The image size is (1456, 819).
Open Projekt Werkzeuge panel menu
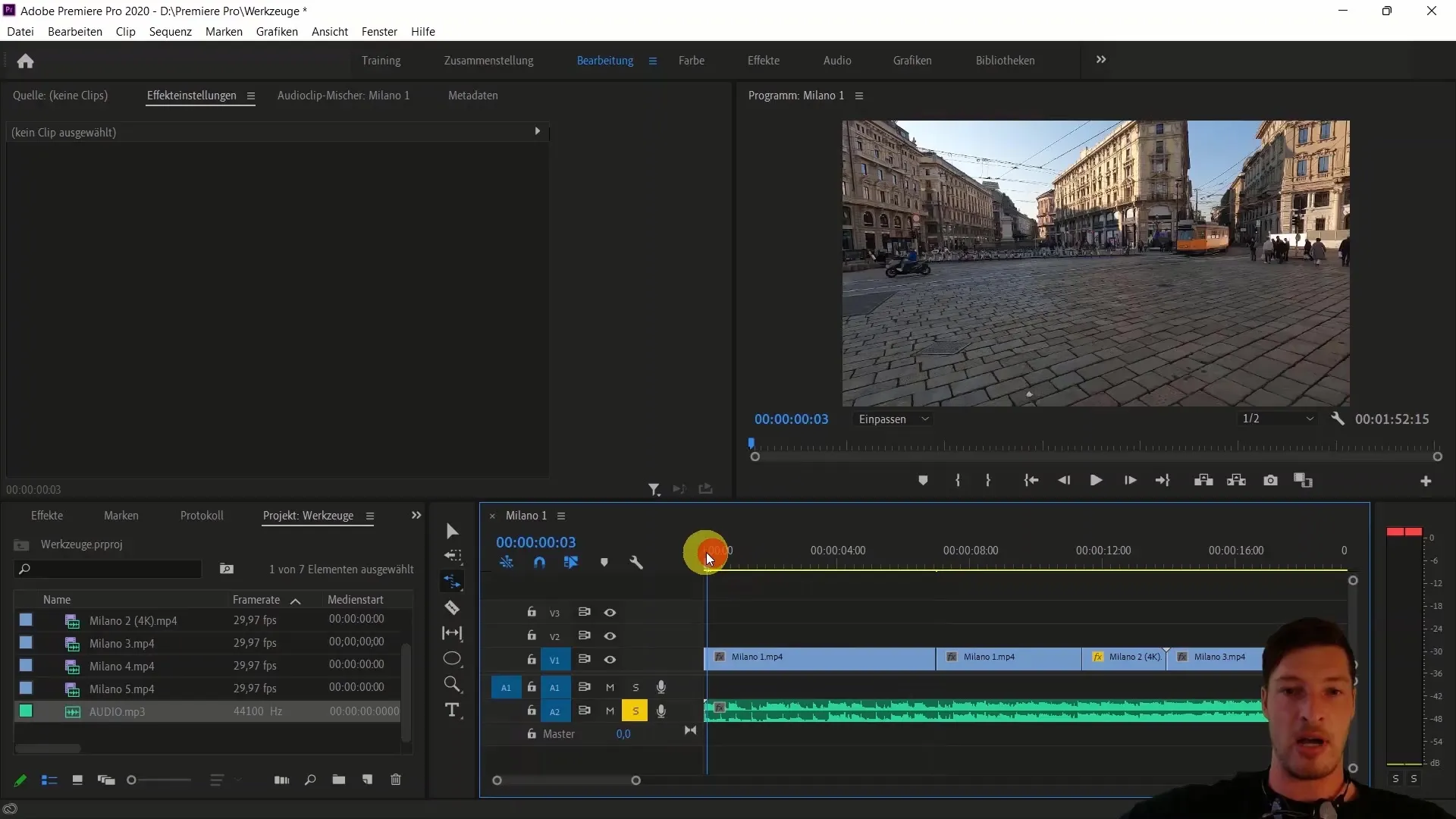370,516
